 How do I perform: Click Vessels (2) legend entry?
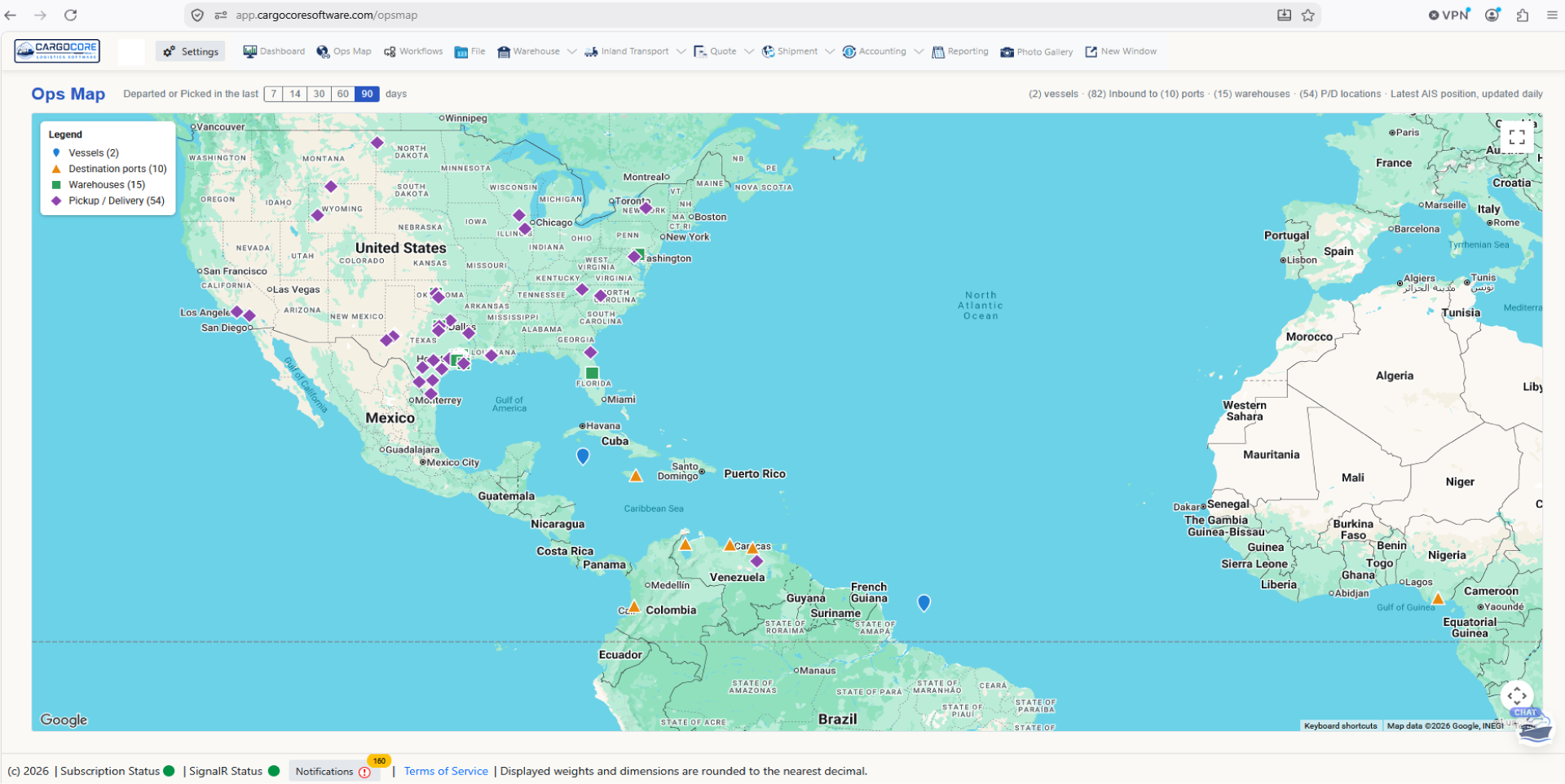click(x=86, y=153)
